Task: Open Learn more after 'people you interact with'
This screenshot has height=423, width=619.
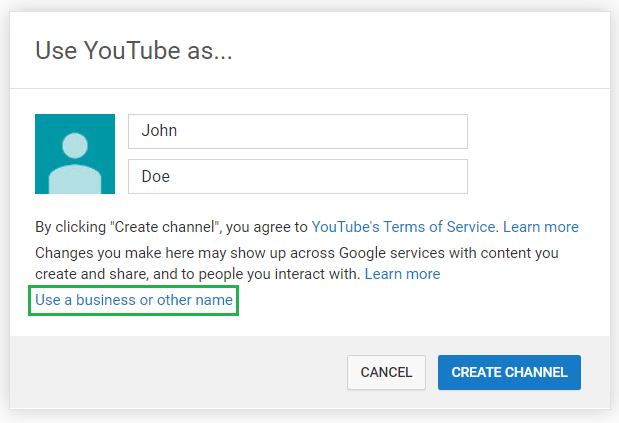Action: (402, 273)
